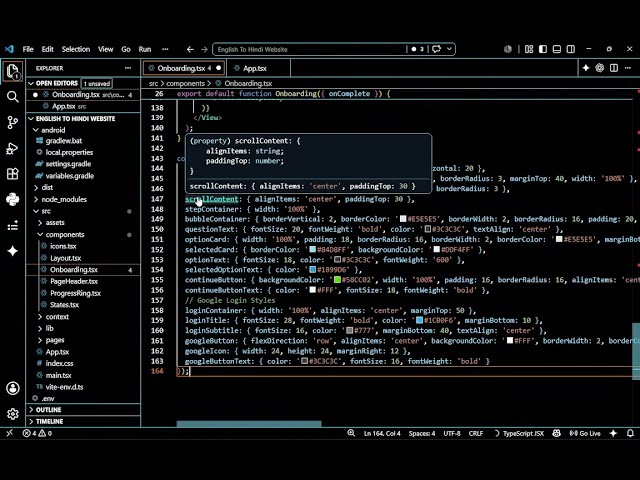The width and height of the screenshot is (640, 480).
Task: Click the notifications bell in status bar
Action: [630, 433]
